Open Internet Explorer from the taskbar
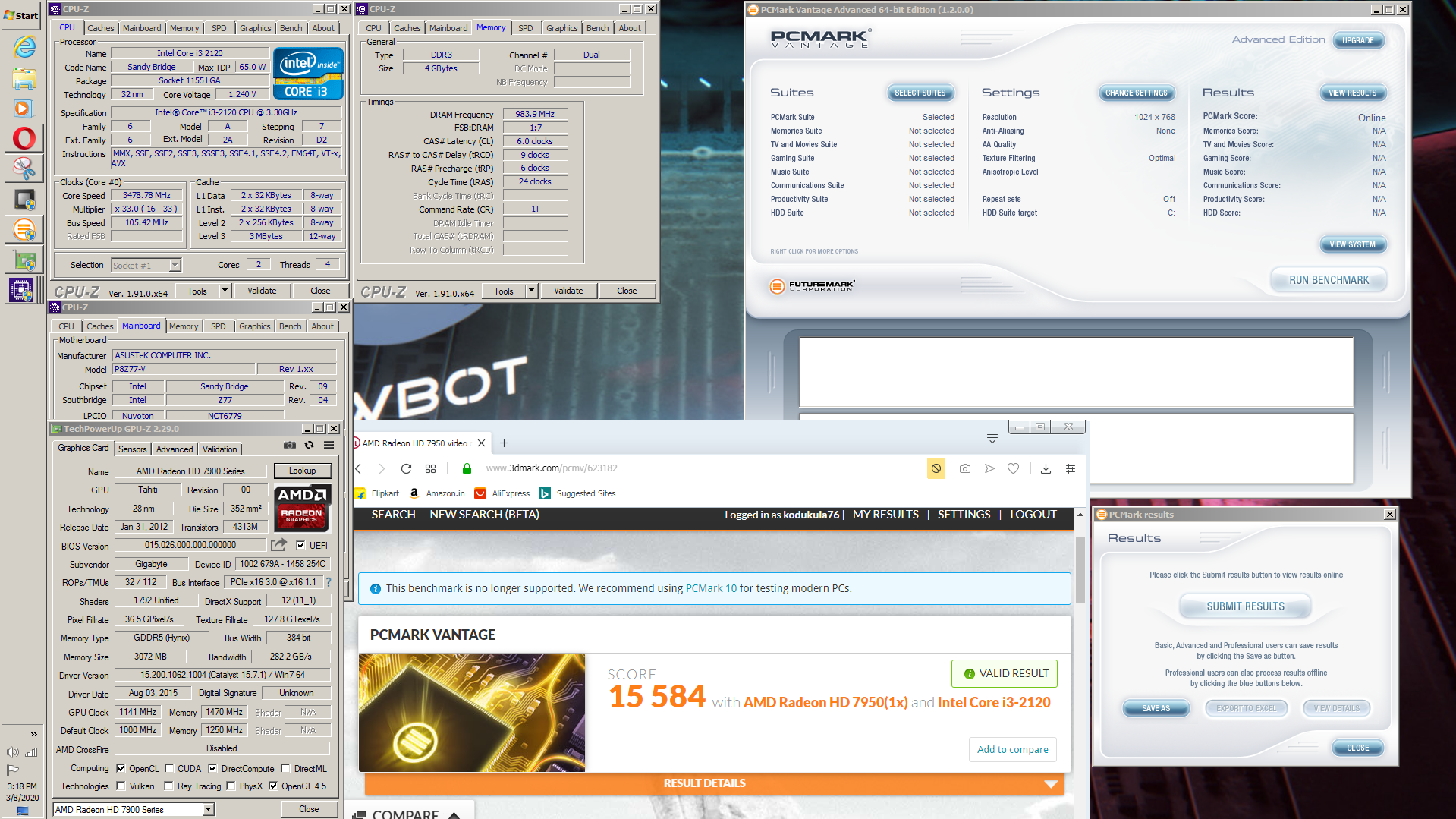Image resolution: width=1456 pixels, height=819 pixels. [24, 47]
